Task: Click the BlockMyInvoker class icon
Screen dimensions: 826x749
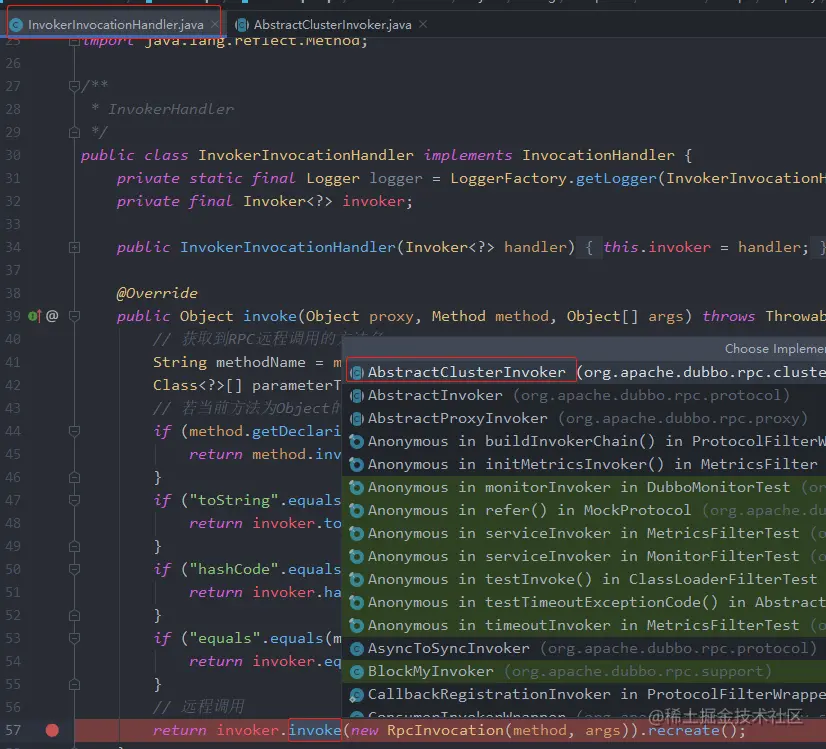Action: coord(357,672)
